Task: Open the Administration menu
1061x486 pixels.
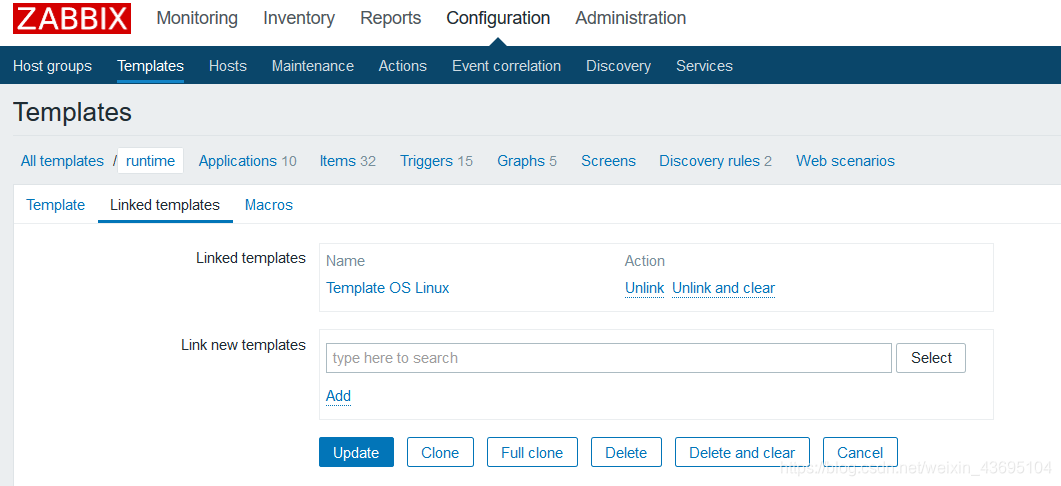Action: point(631,18)
